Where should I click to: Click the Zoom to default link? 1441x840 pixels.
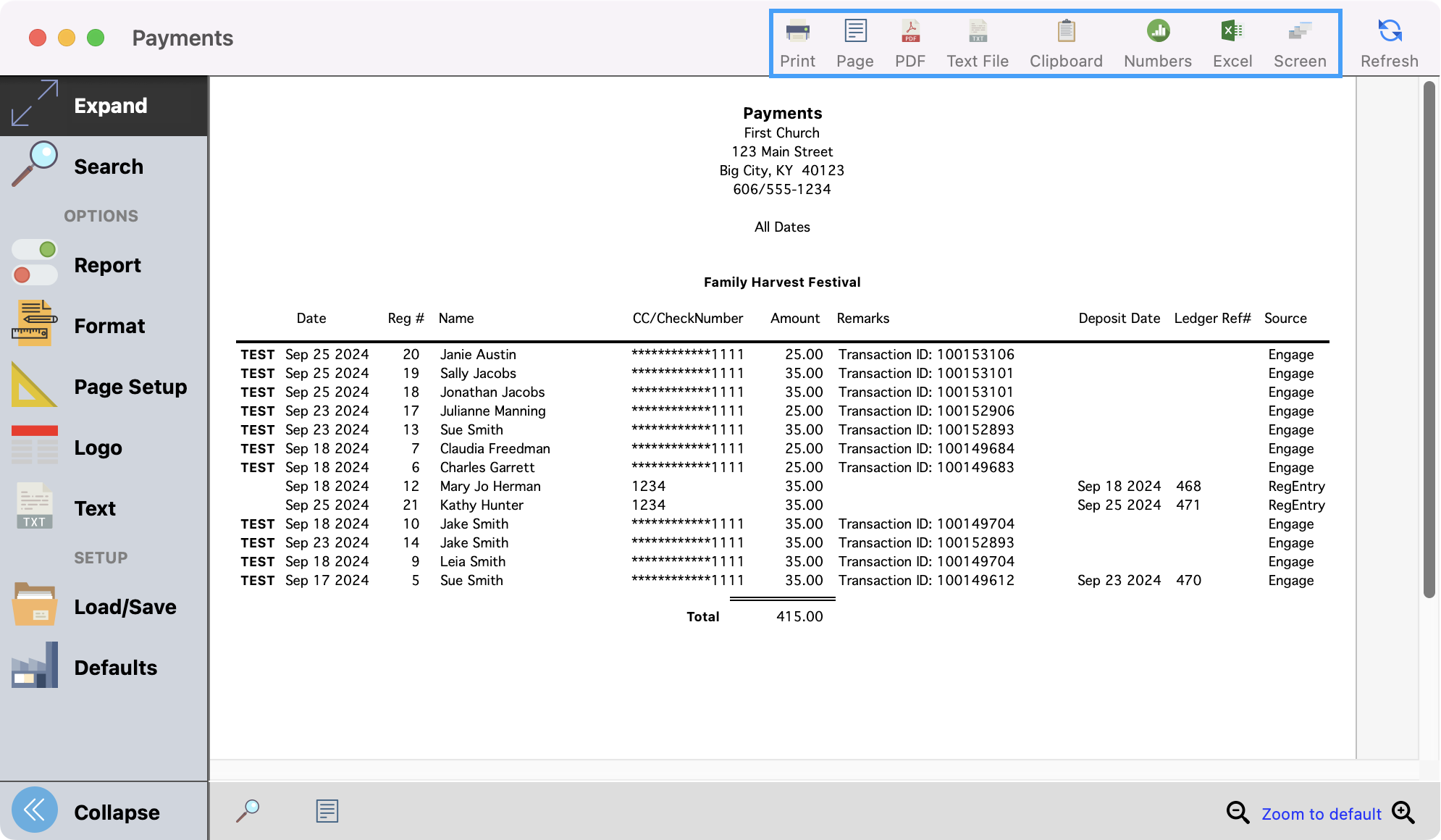click(1321, 812)
